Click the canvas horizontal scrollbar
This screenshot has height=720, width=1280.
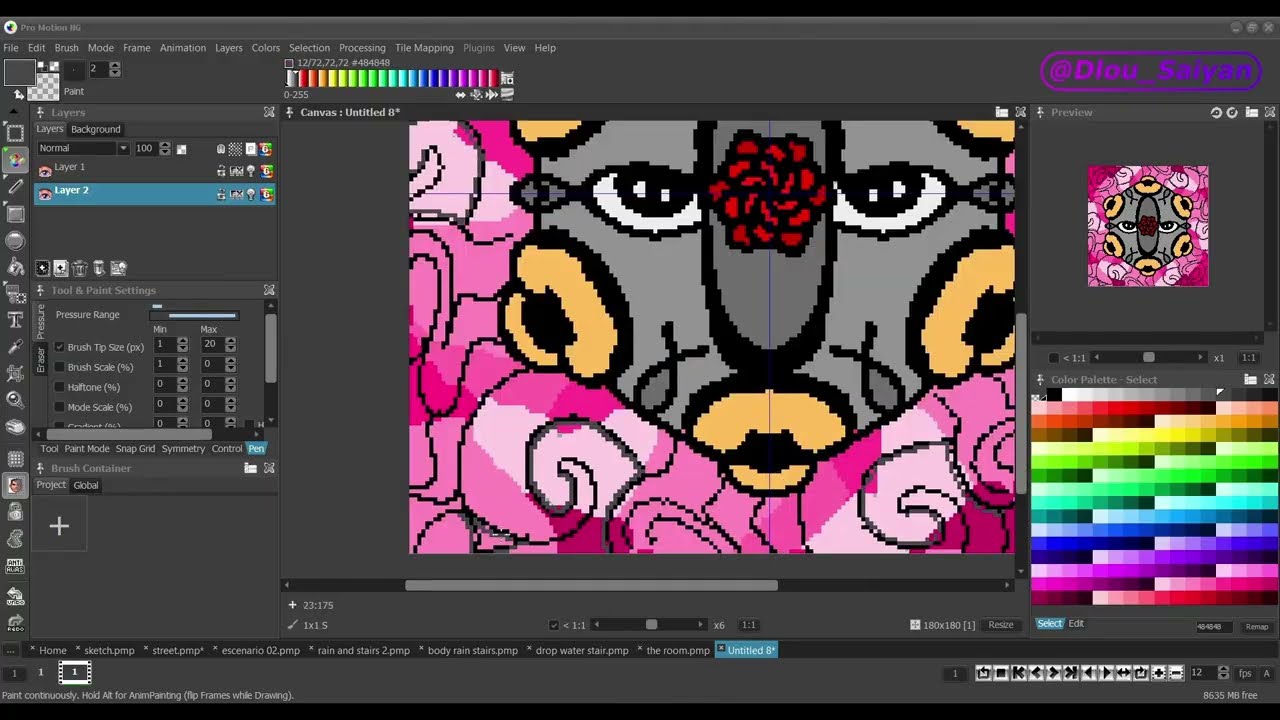[x=591, y=585]
